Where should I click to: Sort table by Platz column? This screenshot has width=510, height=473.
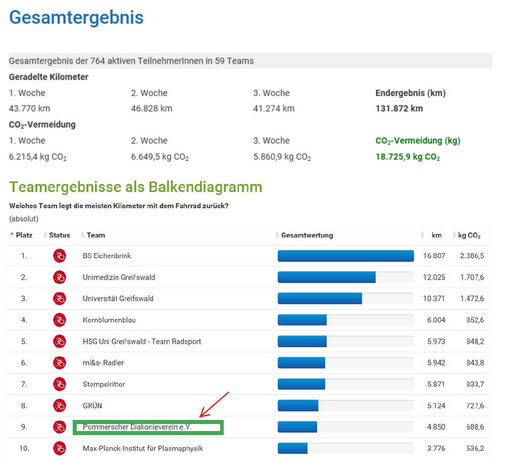[24, 235]
